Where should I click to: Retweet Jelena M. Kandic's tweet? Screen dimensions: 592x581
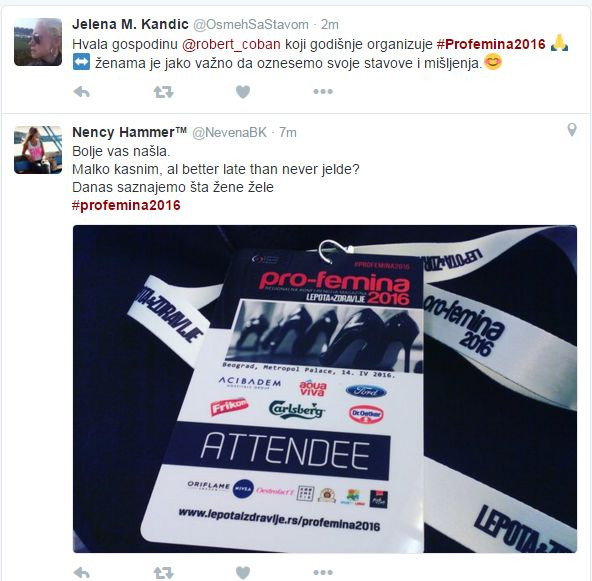163,92
